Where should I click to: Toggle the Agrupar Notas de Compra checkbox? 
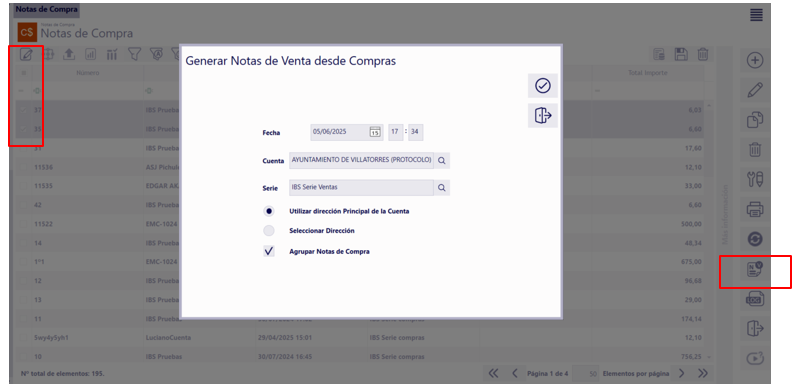pos(269,250)
